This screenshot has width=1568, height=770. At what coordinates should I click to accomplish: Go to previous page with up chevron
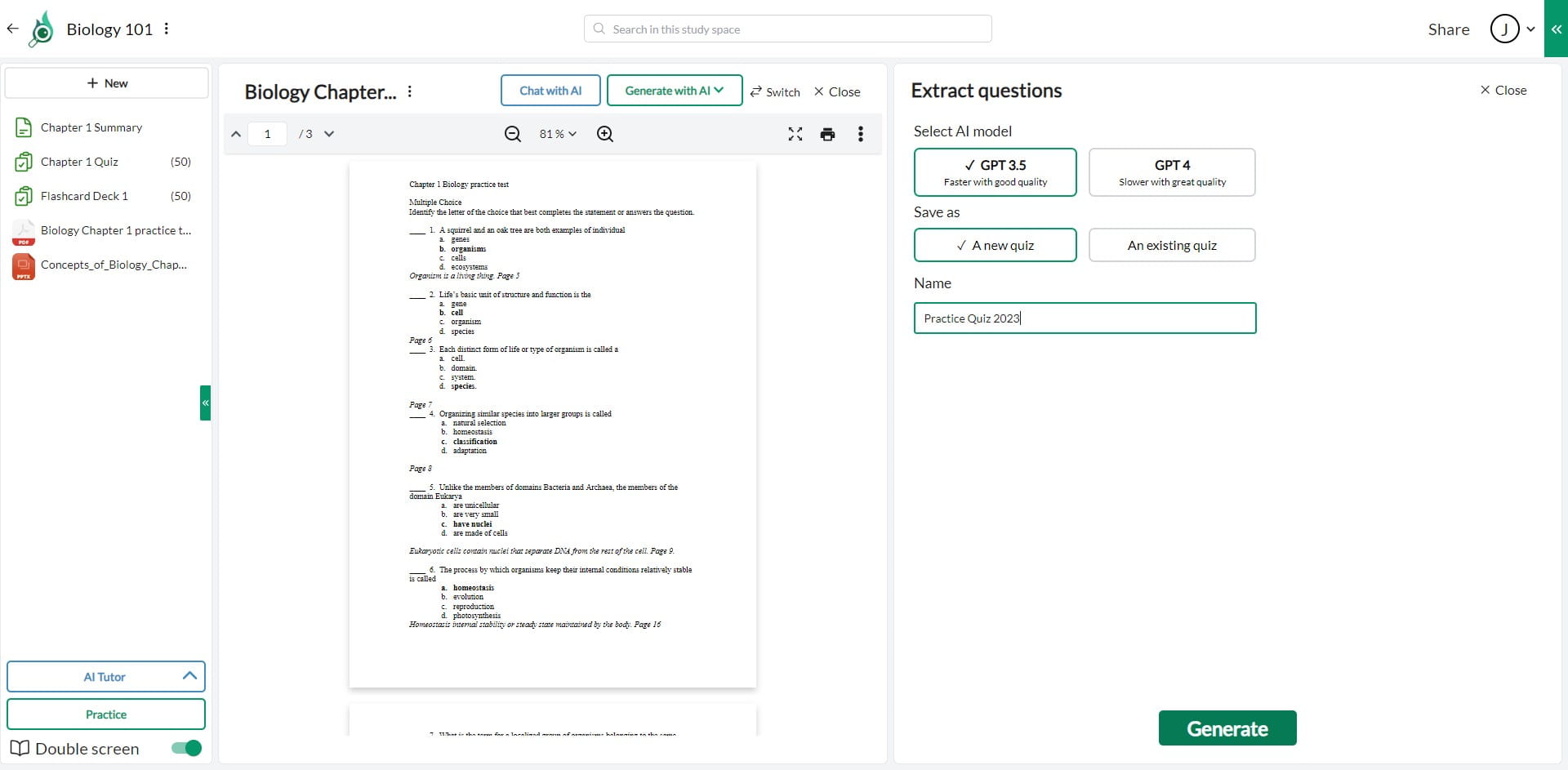[x=236, y=134]
